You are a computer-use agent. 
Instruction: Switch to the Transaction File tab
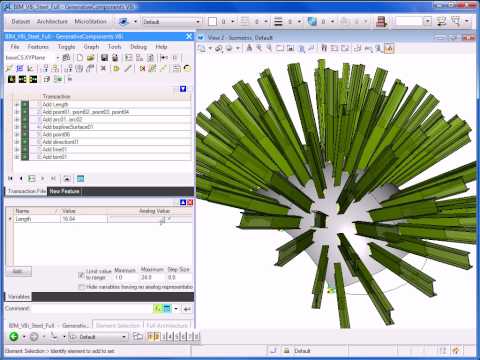27,191
